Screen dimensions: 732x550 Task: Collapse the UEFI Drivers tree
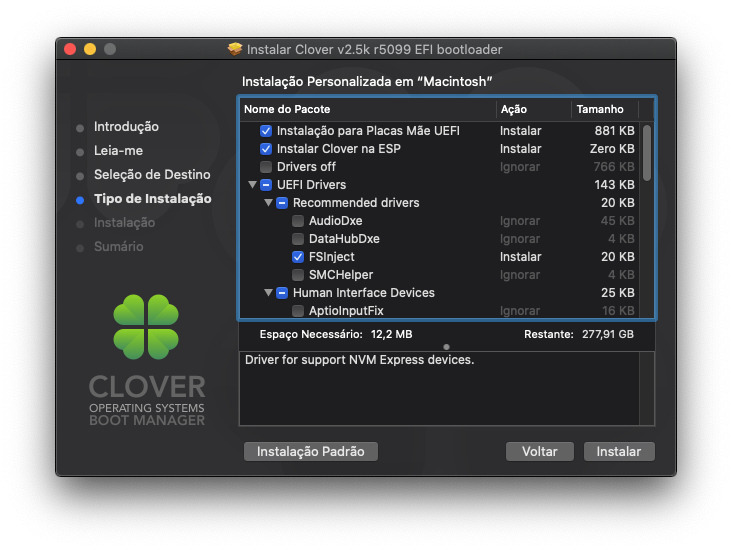click(x=252, y=185)
